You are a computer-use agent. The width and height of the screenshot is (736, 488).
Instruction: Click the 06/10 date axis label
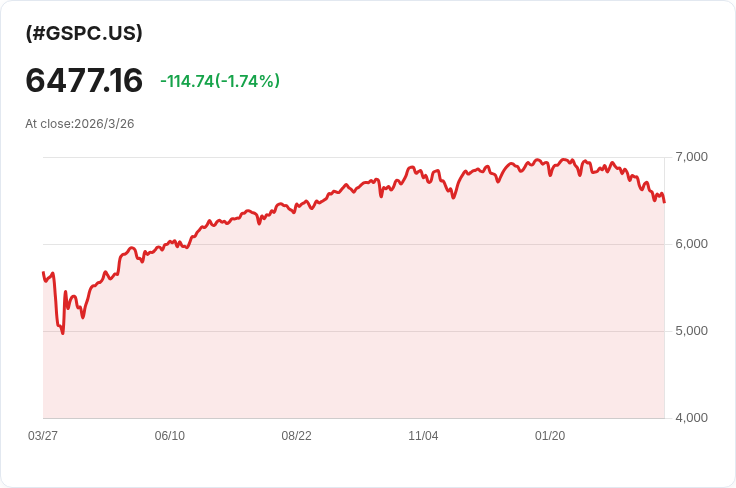170,436
